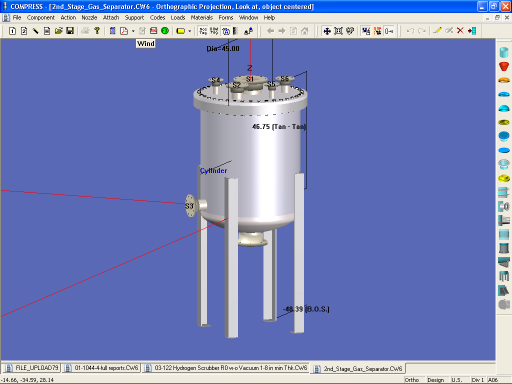The width and height of the screenshot is (512, 384).
Task: Click the 46.75 (Tan - Tan) dimension
Action: point(279,127)
